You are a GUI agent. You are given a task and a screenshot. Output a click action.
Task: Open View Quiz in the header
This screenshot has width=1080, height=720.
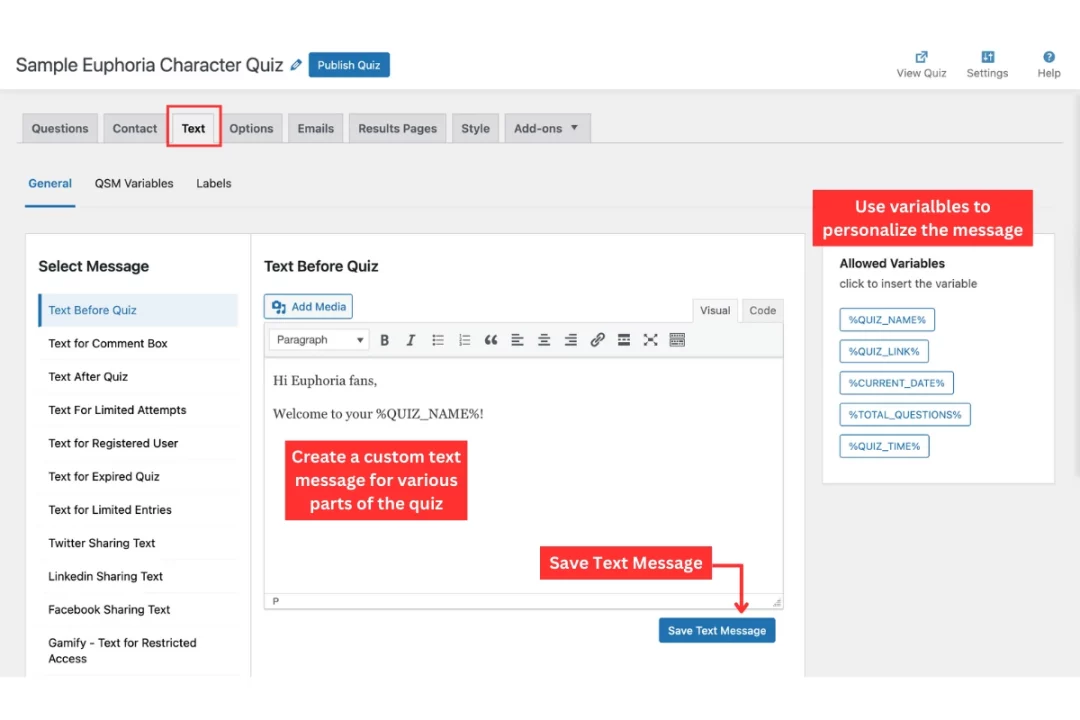pyautogui.click(x=921, y=65)
